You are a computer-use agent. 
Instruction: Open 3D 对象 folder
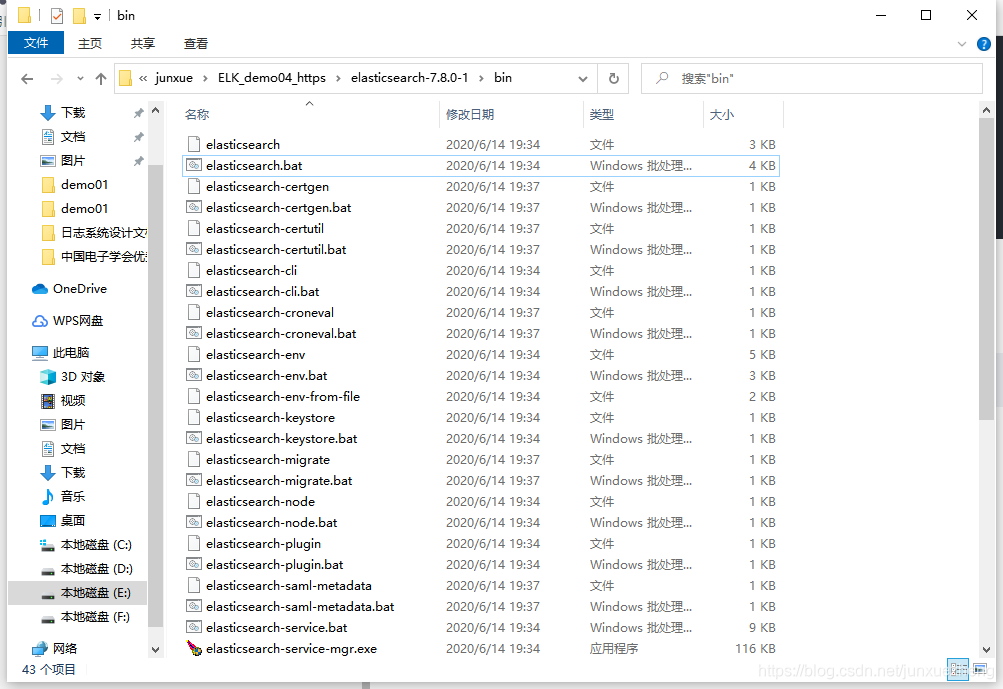(83, 376)
